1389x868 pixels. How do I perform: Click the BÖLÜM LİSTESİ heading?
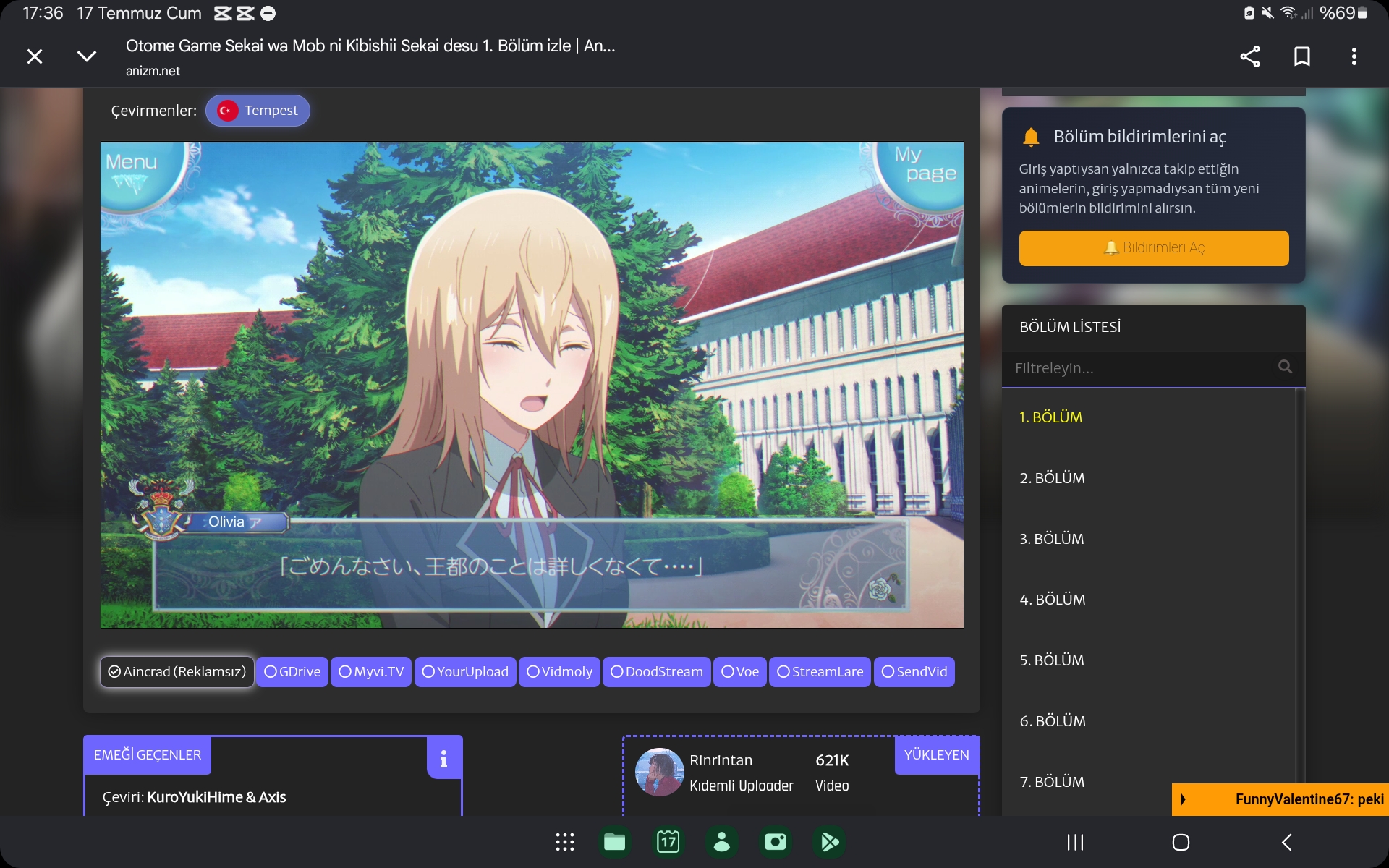(1070, 327)
